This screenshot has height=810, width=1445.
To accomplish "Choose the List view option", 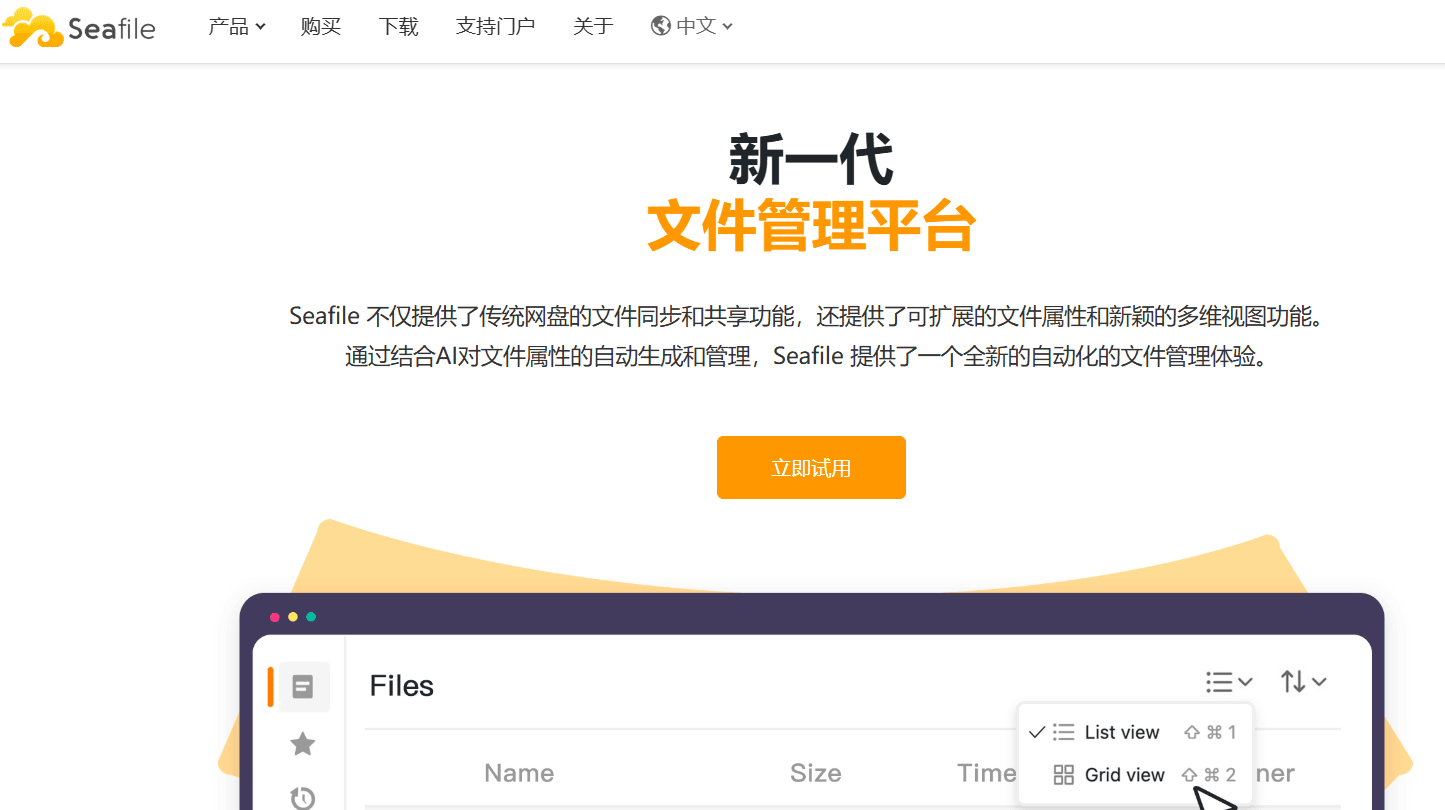I will (x=1135, y=732).
